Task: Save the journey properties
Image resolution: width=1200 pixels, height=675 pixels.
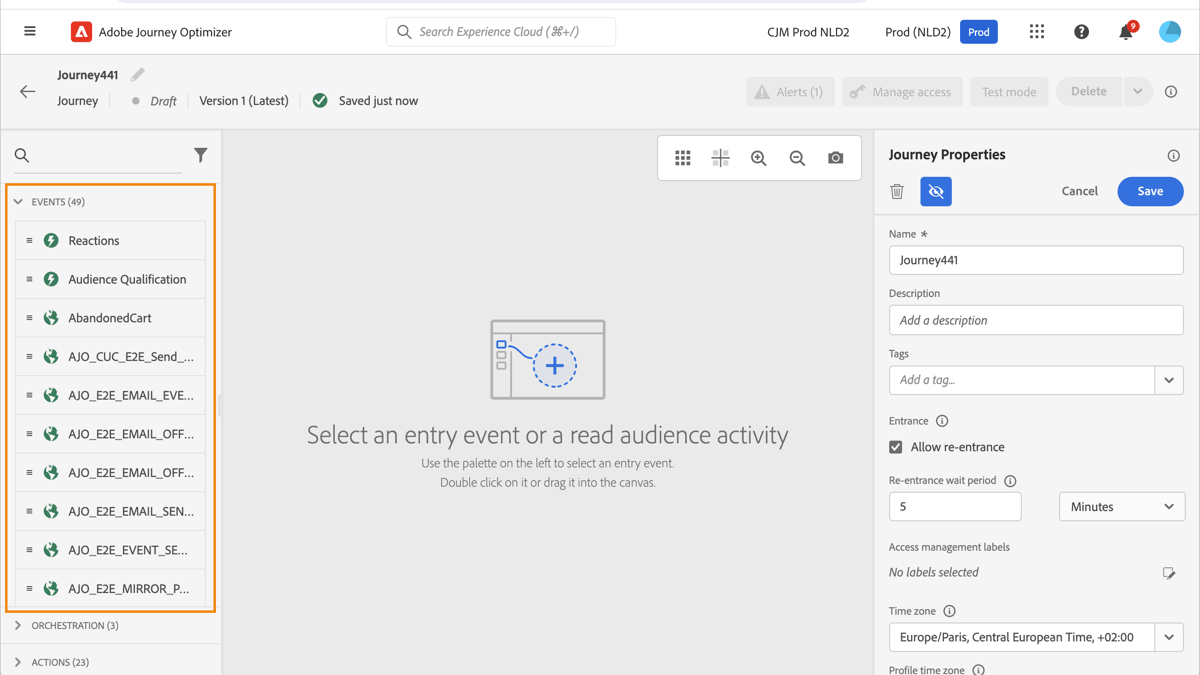Action: (1150, 191)
